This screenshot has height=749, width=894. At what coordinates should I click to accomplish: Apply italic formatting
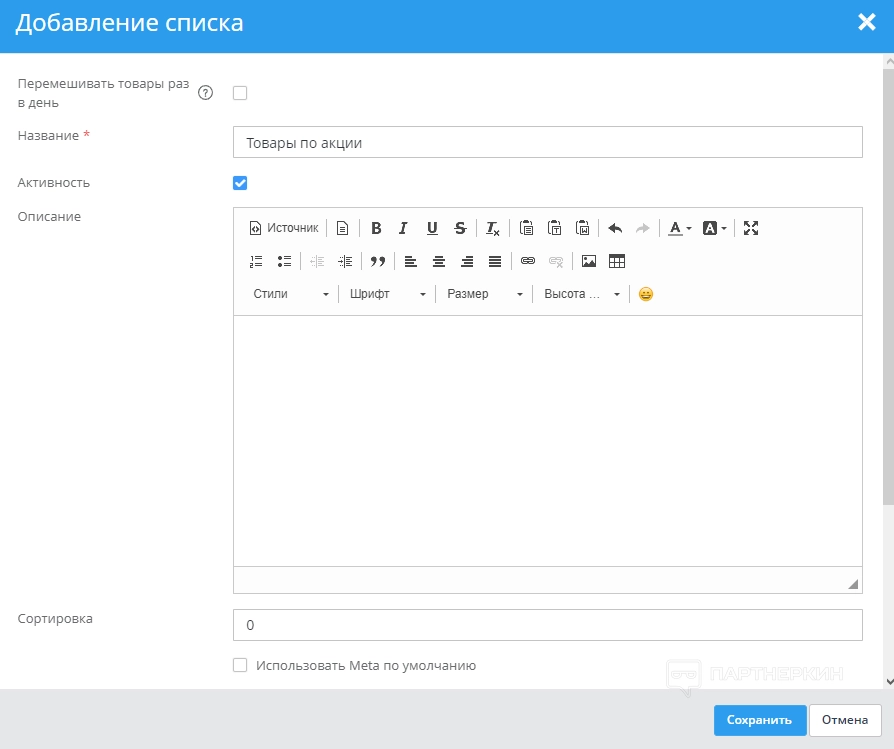pyautogui.click(x=404, y=228)
